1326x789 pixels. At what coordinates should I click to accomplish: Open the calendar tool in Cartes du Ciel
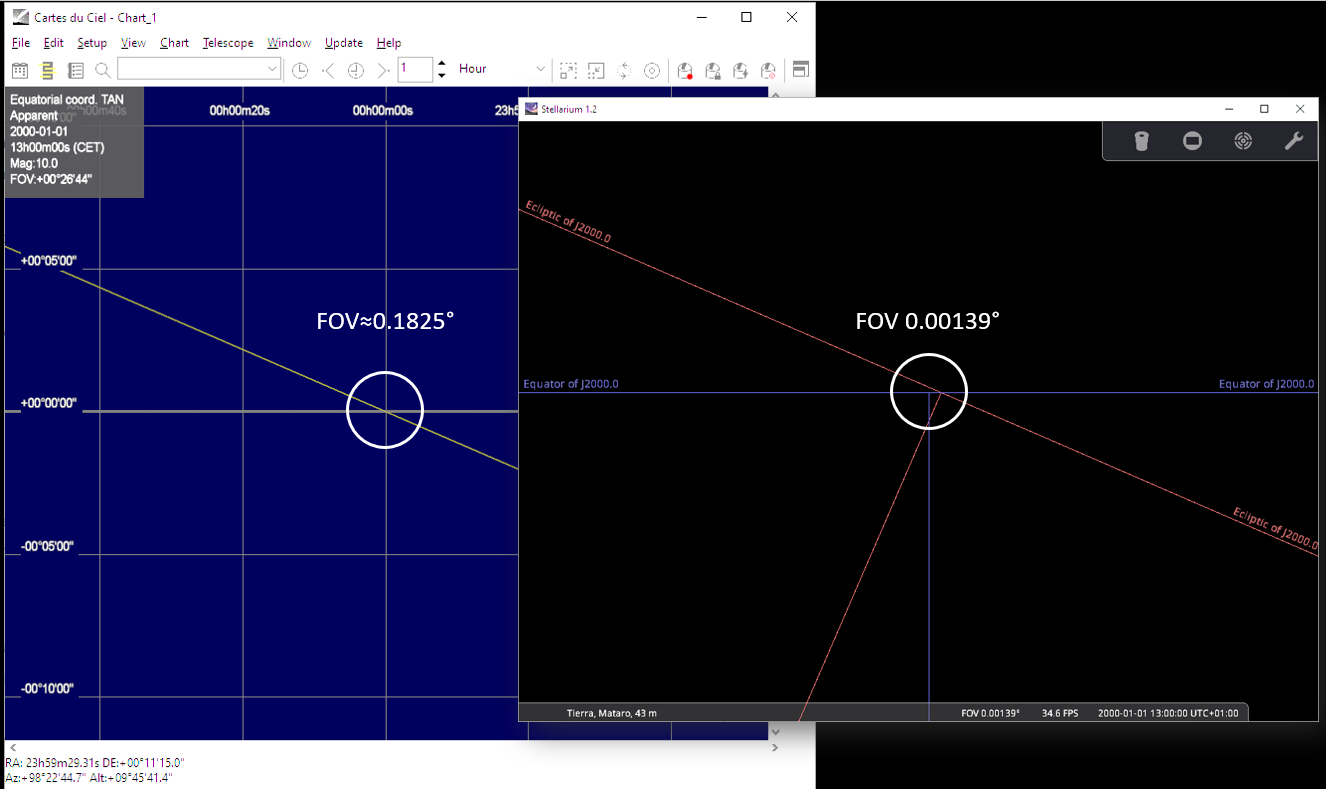20,70
